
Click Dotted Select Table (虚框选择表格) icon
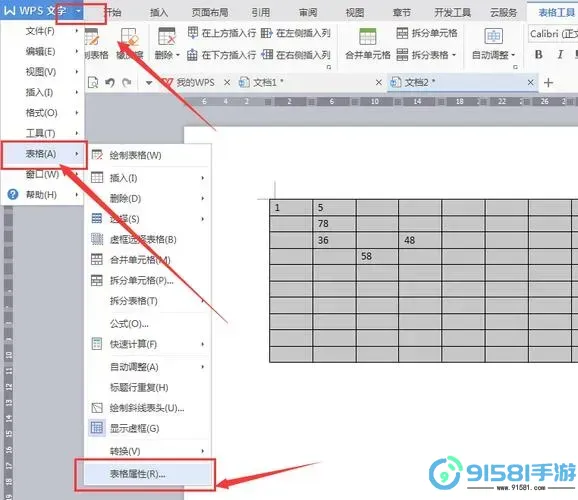coord(97,239)
